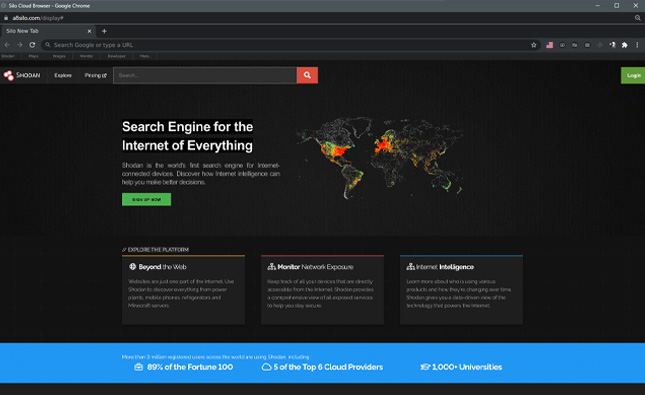The width and height of the screenshot is (645, 395).
Task: Maximize the Chrome window
Action: 617,5
